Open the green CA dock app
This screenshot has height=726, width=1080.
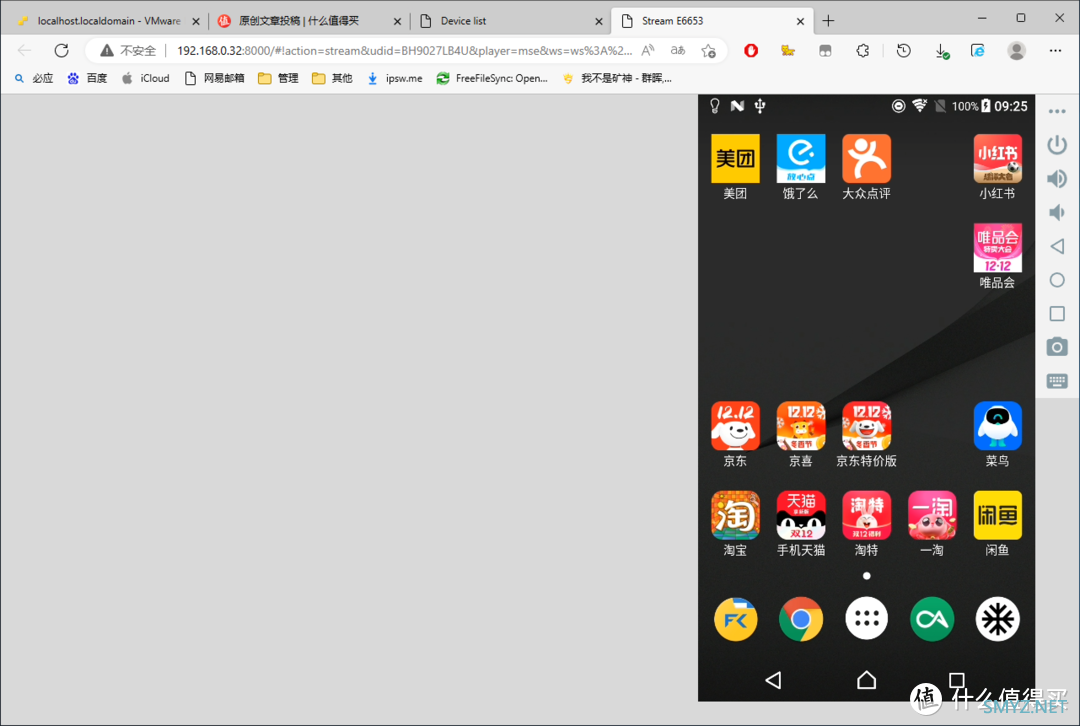click(932, 619)
